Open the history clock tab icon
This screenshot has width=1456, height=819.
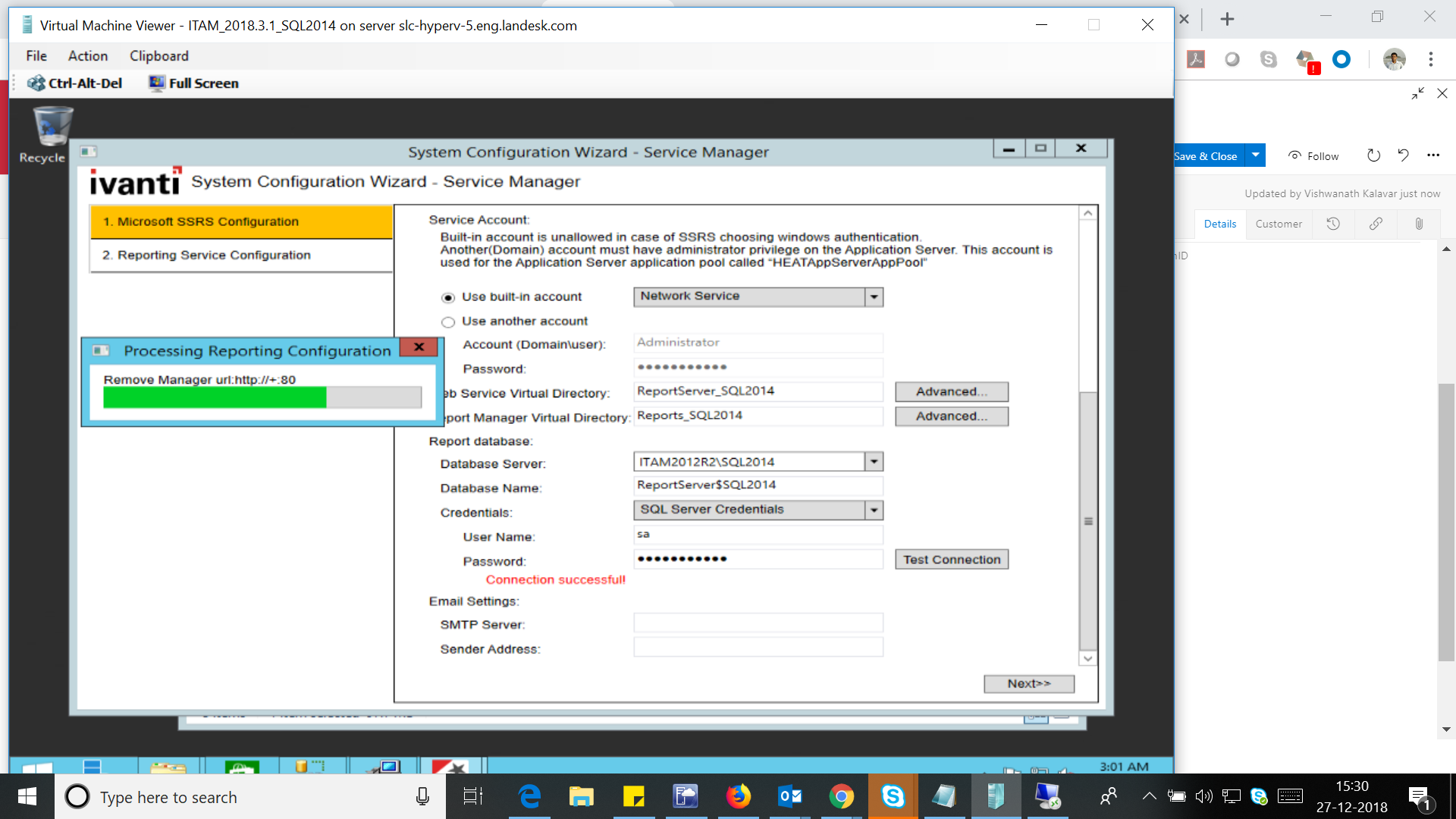(x=1333, y=224)
